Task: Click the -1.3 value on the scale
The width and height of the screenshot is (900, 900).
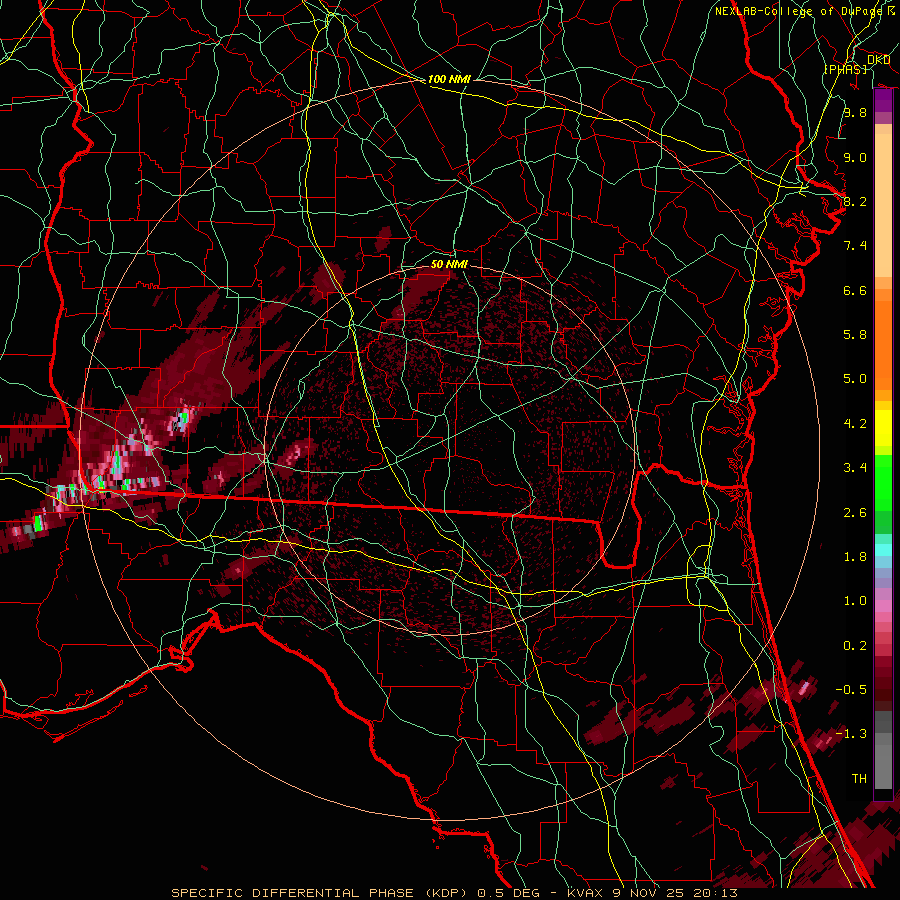Action: (x=851, y=734)
